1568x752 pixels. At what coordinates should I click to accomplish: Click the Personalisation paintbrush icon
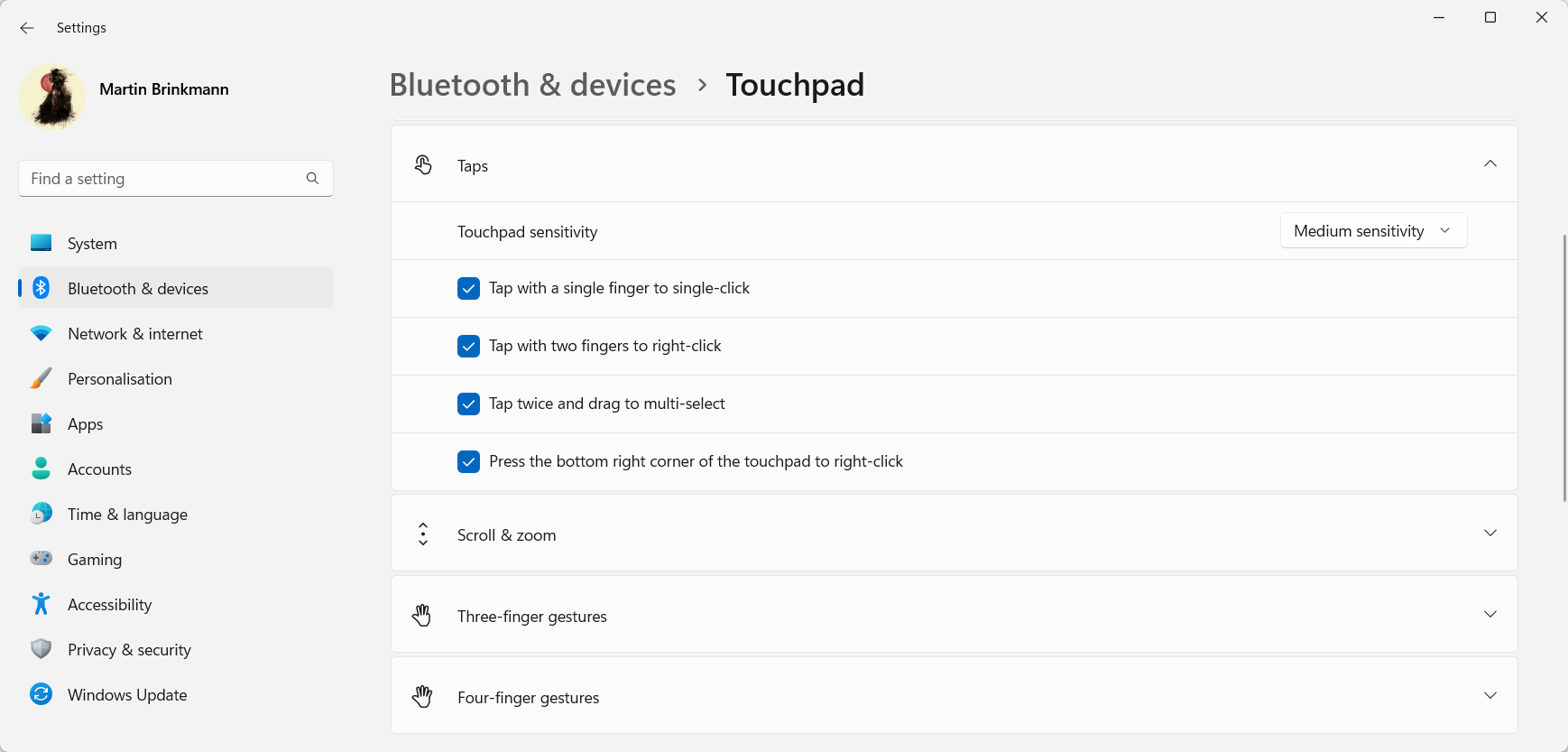pyautogui.click(x=41, y=378)
